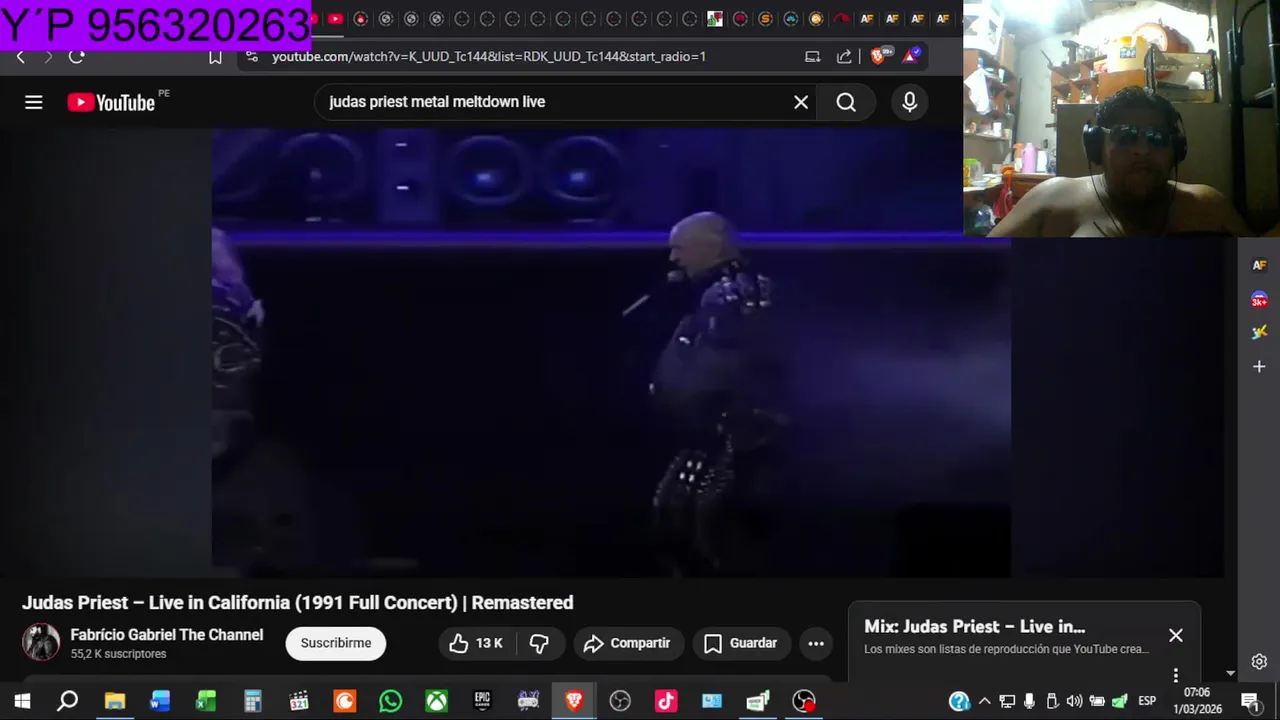Open WhatsApp from the taskbar

(x=390, y=701)
